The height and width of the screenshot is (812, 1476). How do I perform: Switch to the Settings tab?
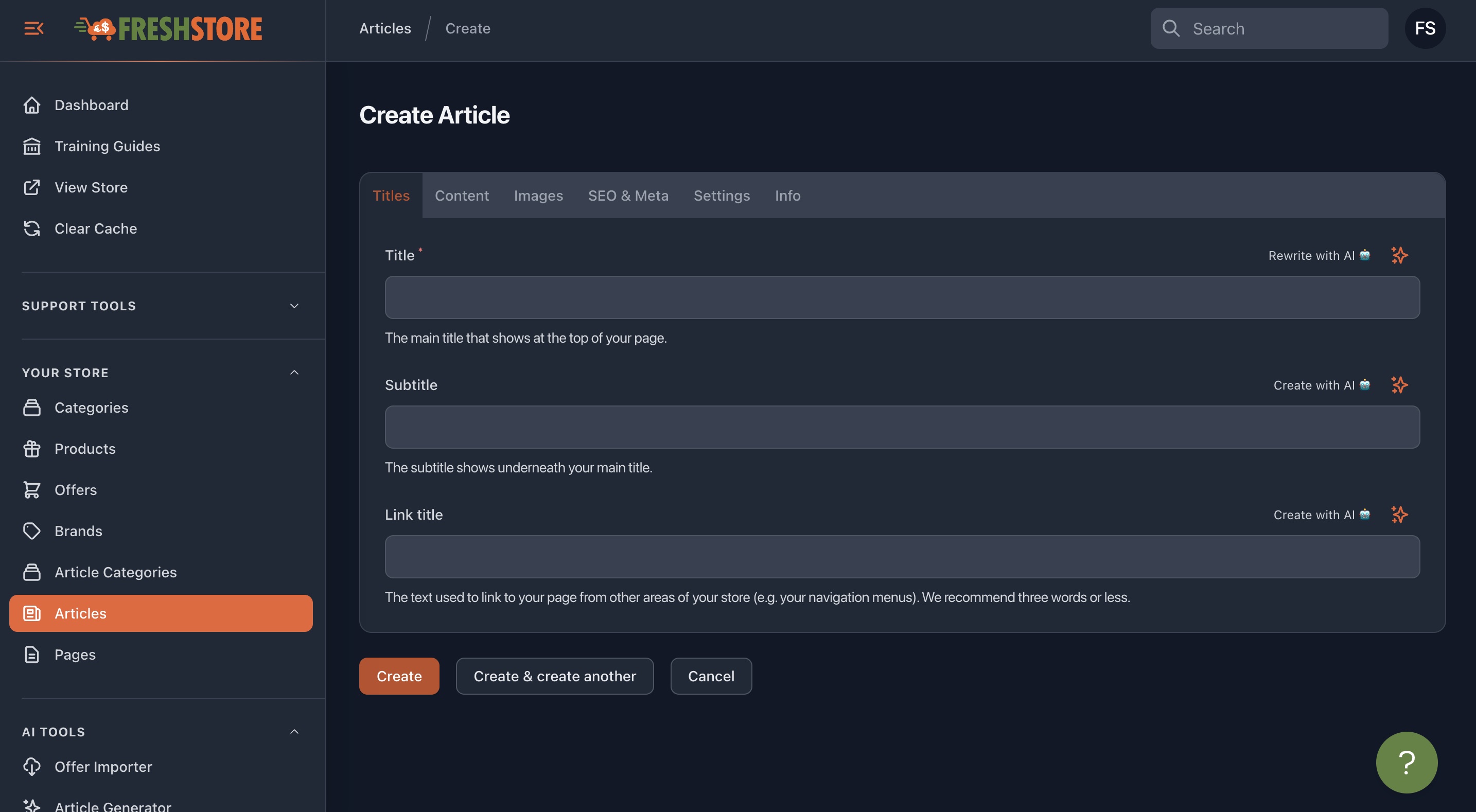722,196
